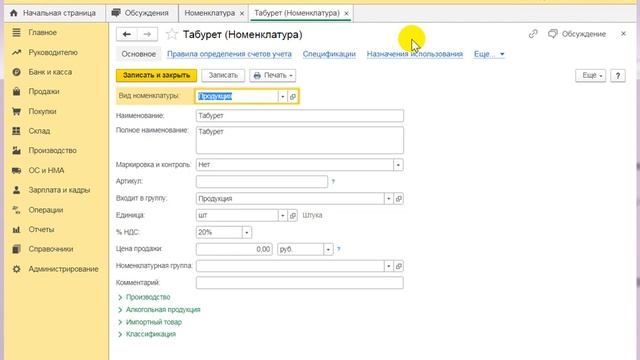Open the Единица dropdown arrow

(x=282, y=215)
